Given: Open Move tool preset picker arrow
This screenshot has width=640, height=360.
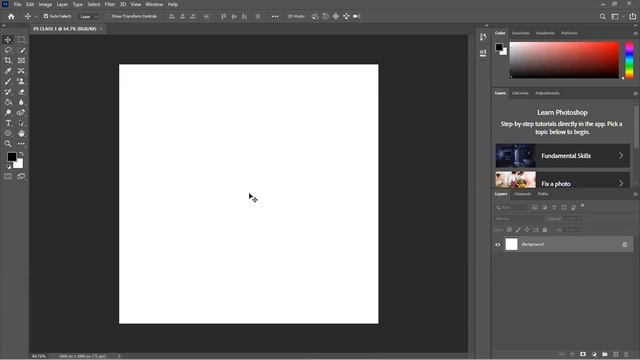Looking at the screenshot, I should 36,17.
